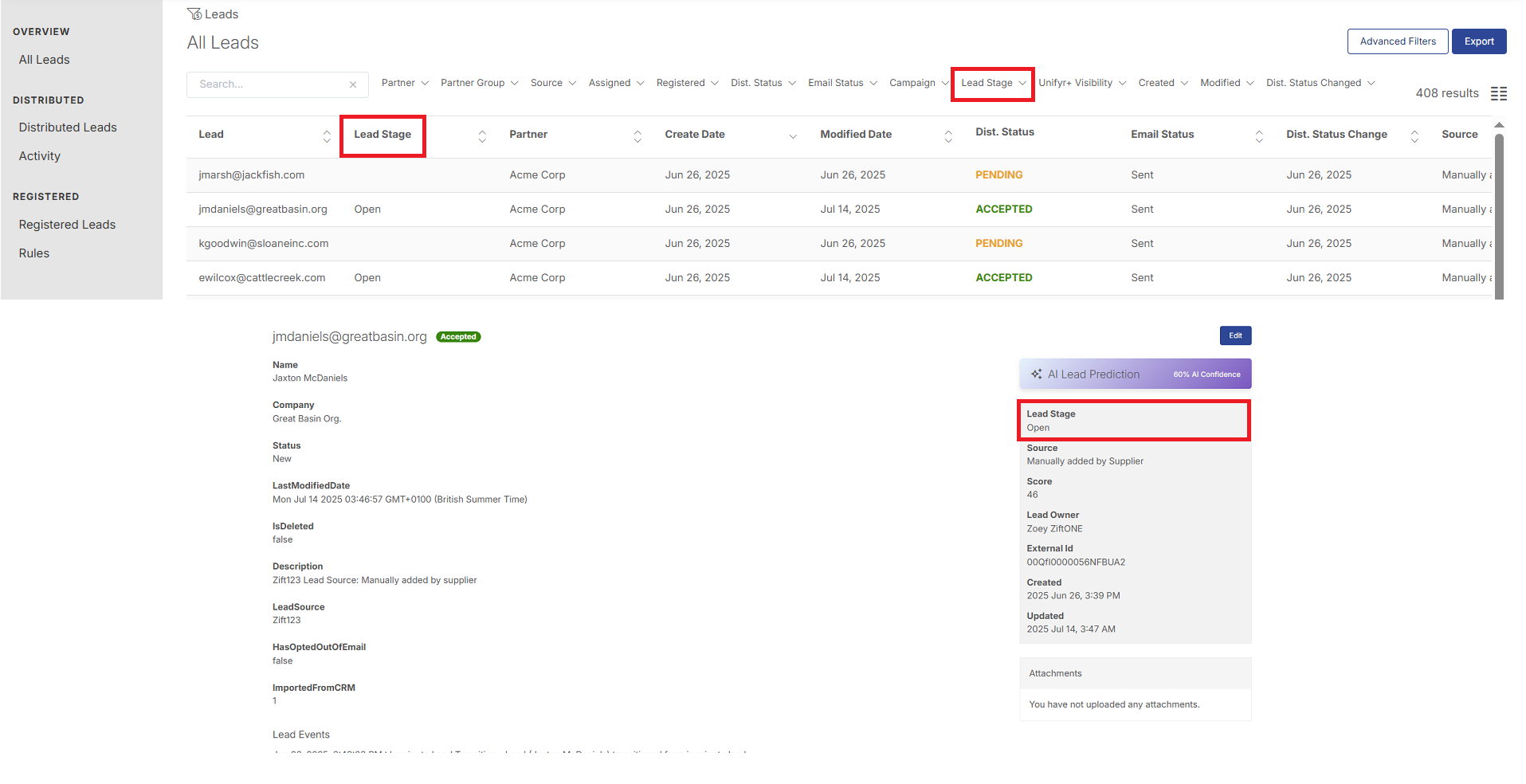Toggle the table layout view icon
This screenshot has width=1526, height=784.
[1499, 93]
